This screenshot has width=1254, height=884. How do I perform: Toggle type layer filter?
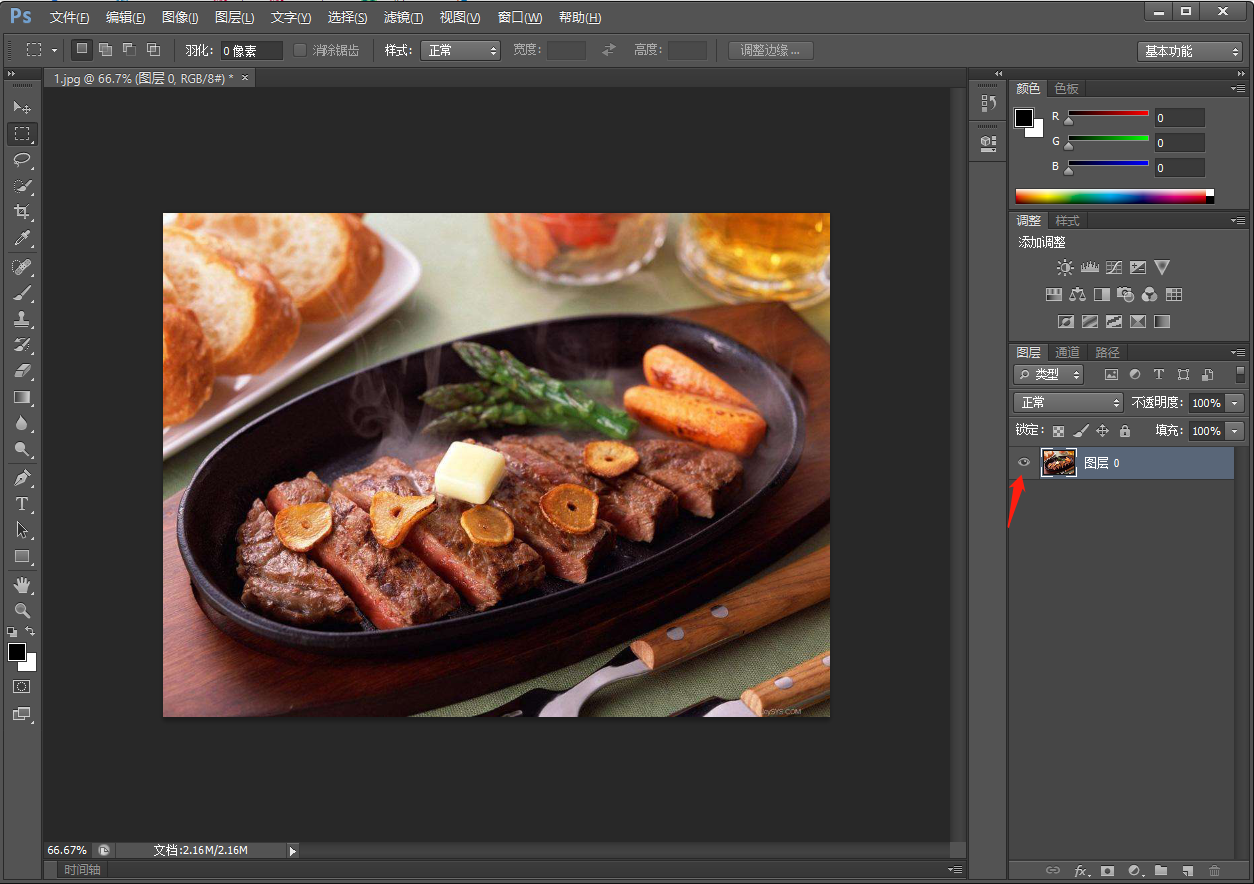click(1159, 375)
